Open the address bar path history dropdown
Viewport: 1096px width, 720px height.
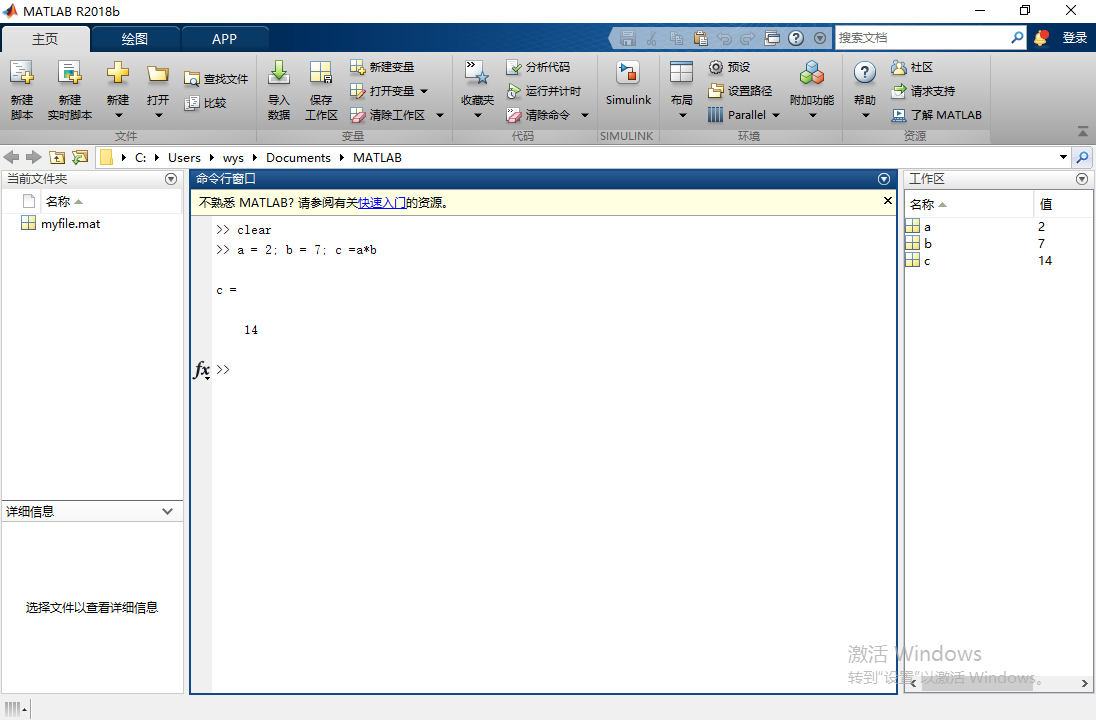[1063, 157]
